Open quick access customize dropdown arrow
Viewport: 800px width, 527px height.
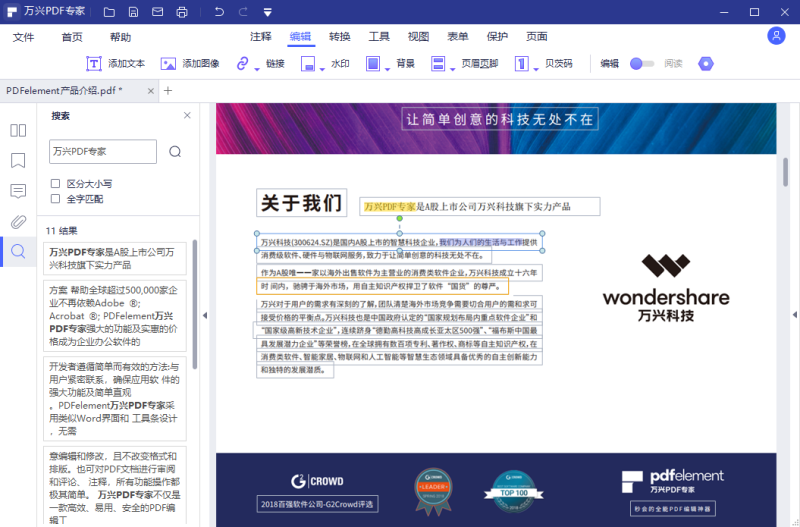coord(267,12)
